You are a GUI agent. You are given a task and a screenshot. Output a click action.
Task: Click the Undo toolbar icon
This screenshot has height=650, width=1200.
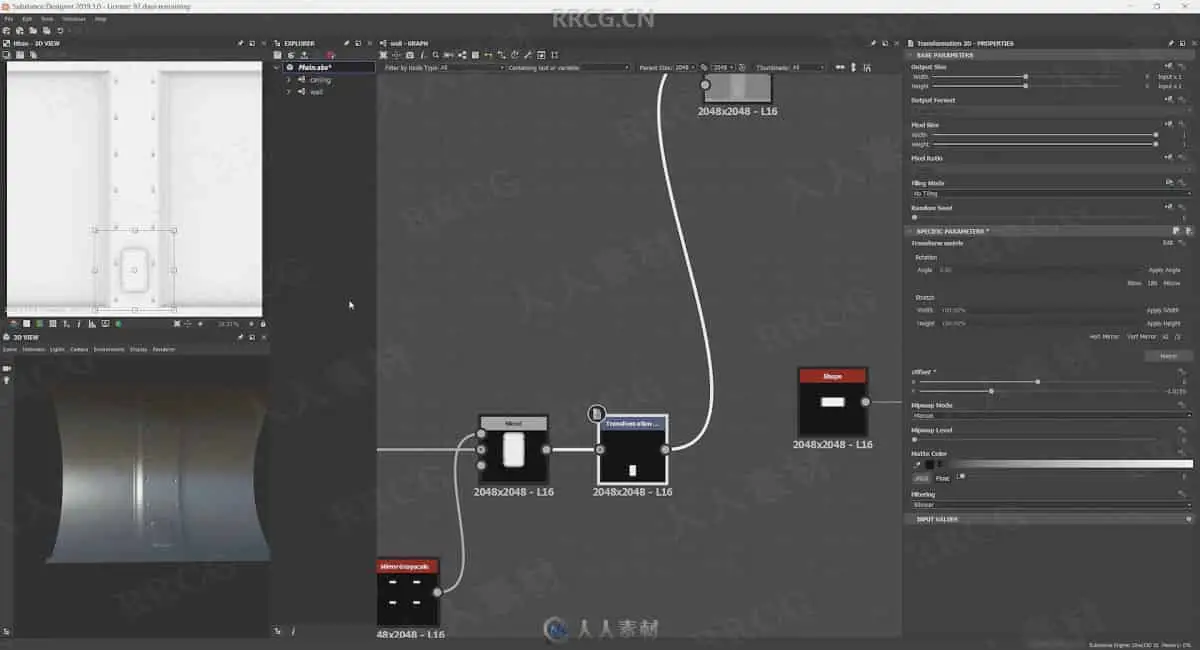coord(60,31)
